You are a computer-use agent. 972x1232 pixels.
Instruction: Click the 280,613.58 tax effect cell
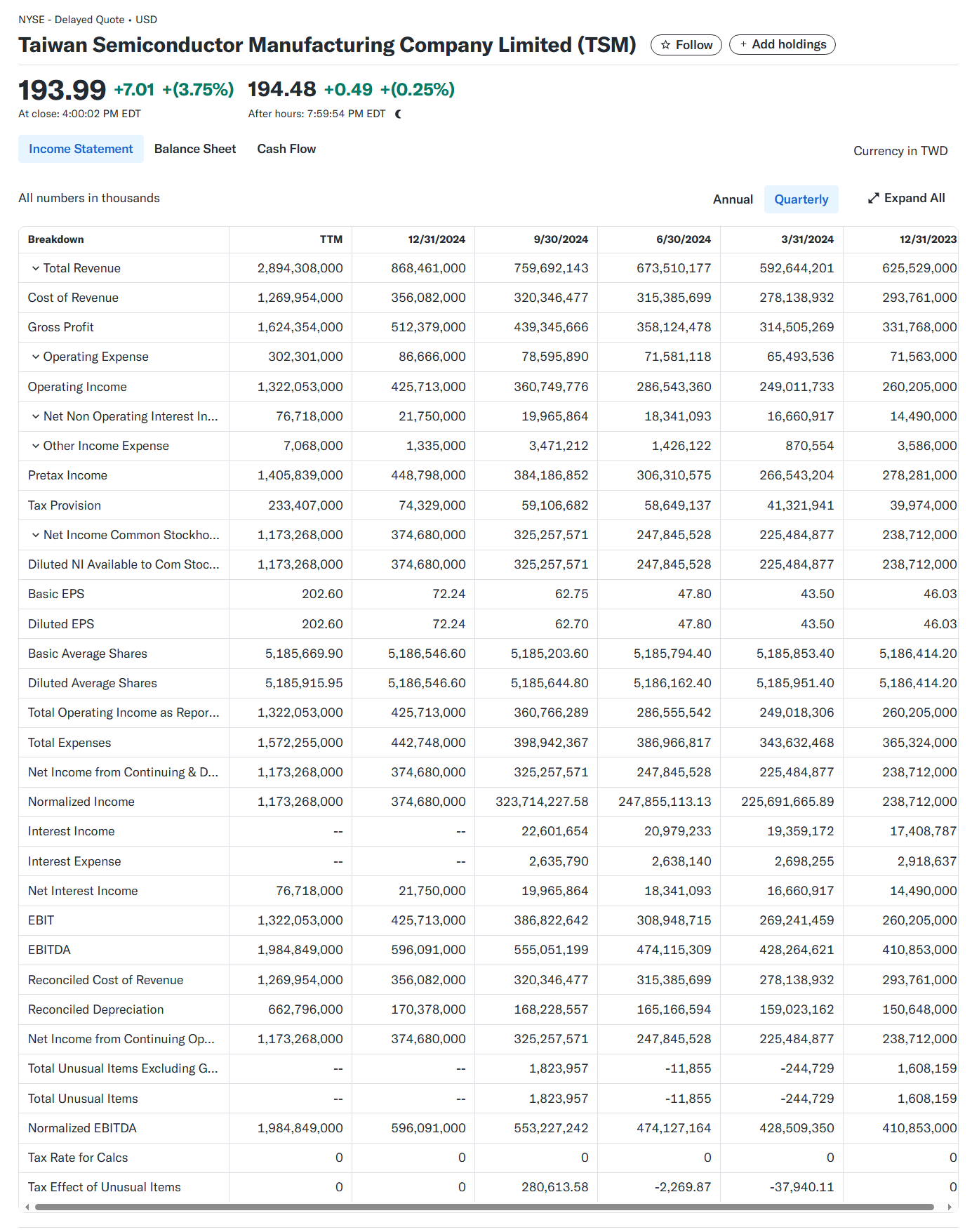pos(555,1187)
